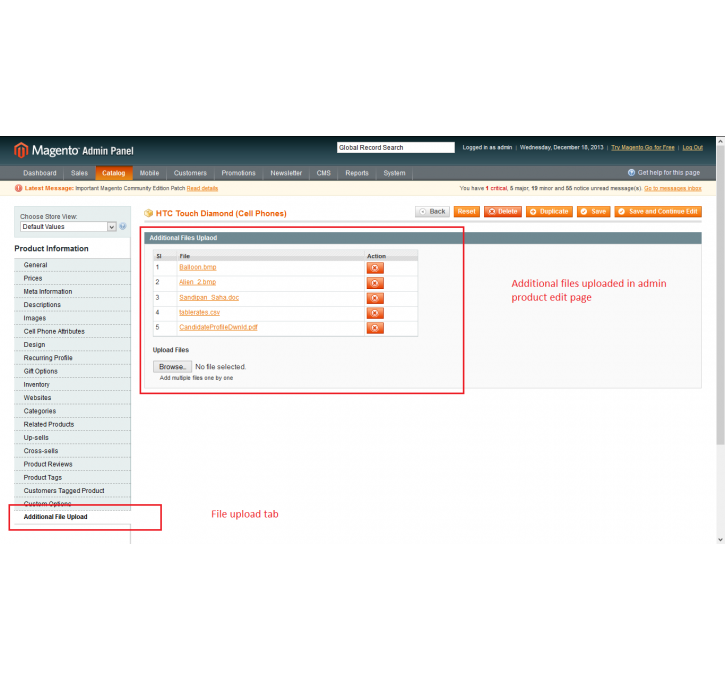This screenshot has height=680, width=725.
Task: Select the Inventory tab
Action: (x=72, y=385)
